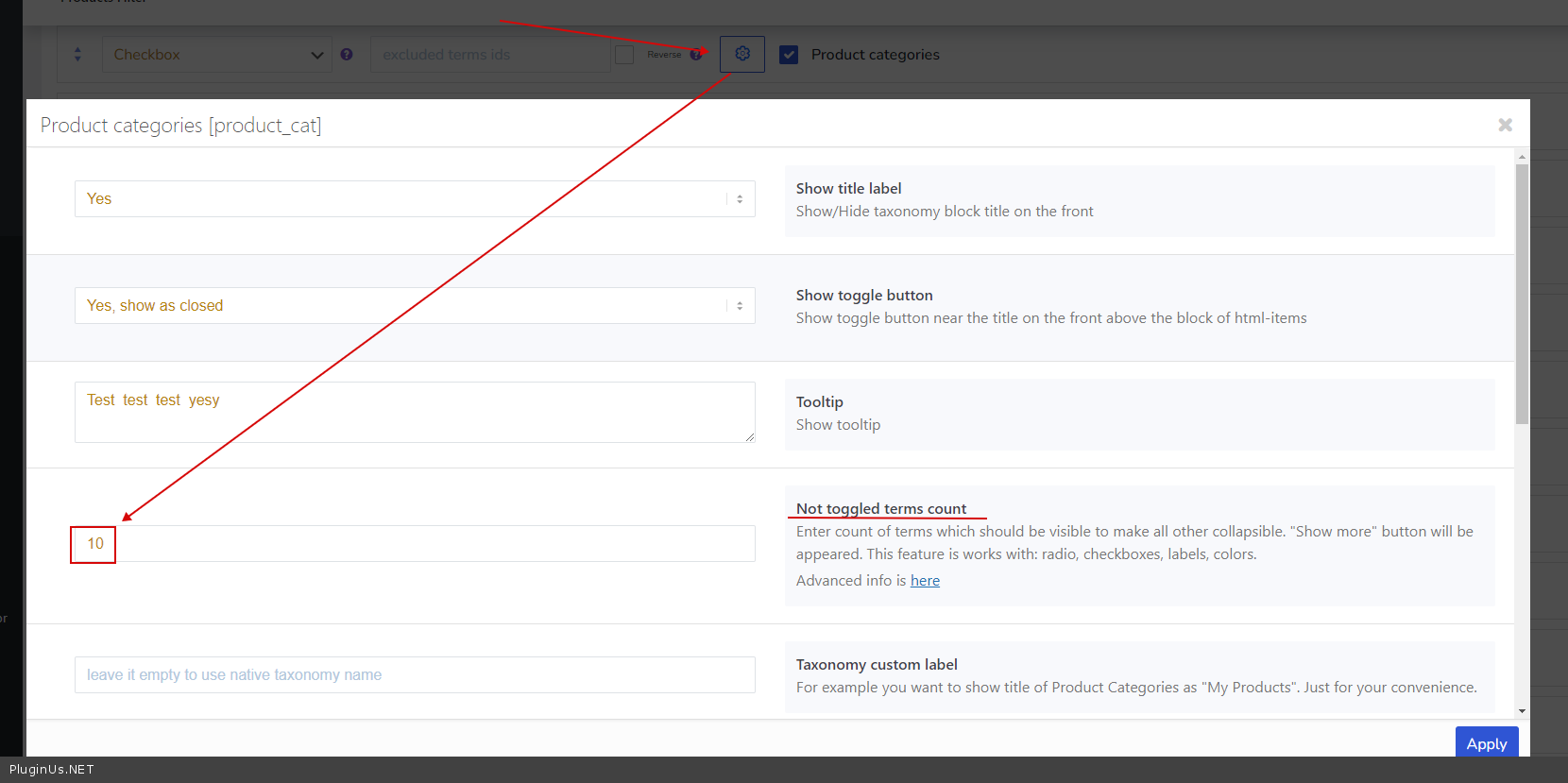Grab the drag-sort arrows handle icon
This screenshot has width=1568, height=783.
click(77, 55)
